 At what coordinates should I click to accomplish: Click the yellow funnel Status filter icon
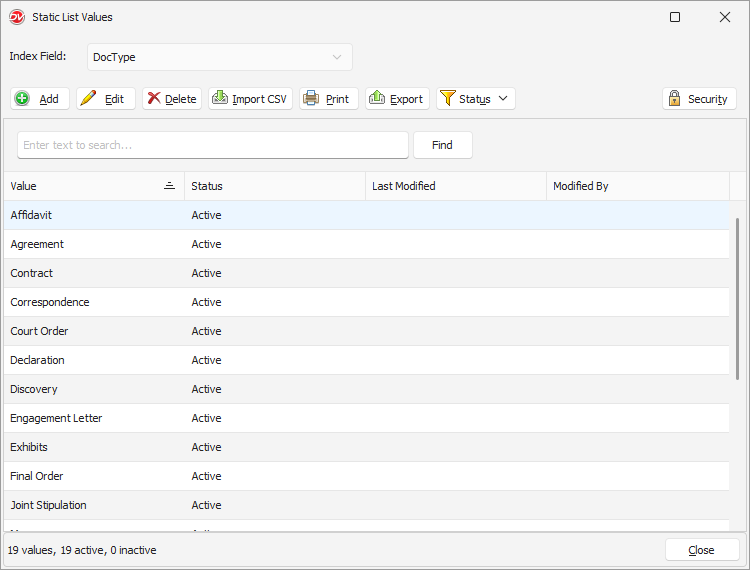(x=448, y=98)
